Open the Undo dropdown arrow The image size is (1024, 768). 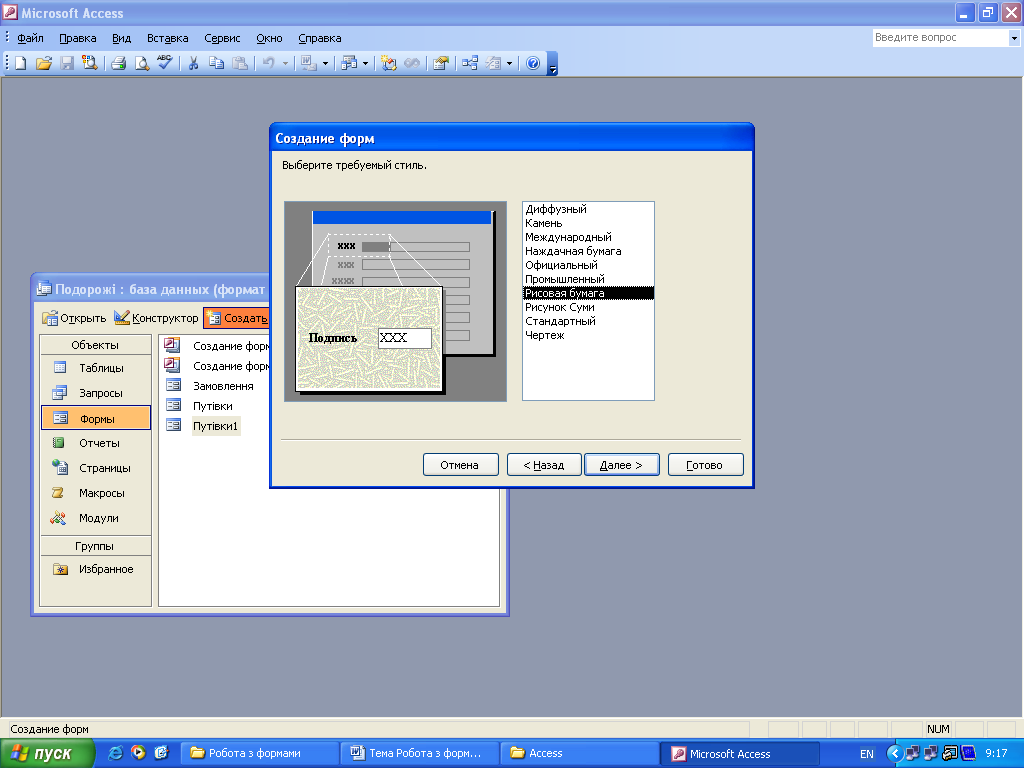pyautogui.click(x=285, y=64)
